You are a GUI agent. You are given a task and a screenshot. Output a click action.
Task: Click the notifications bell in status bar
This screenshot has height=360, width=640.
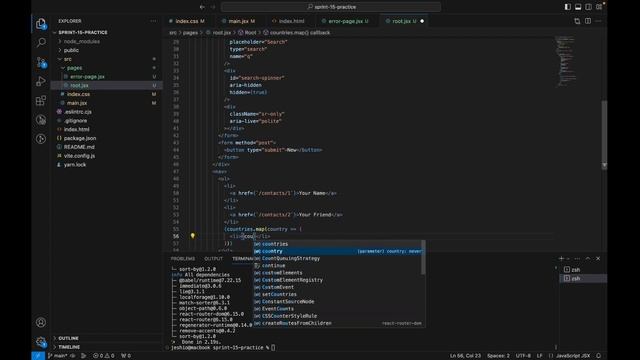[x=599, y=356]
